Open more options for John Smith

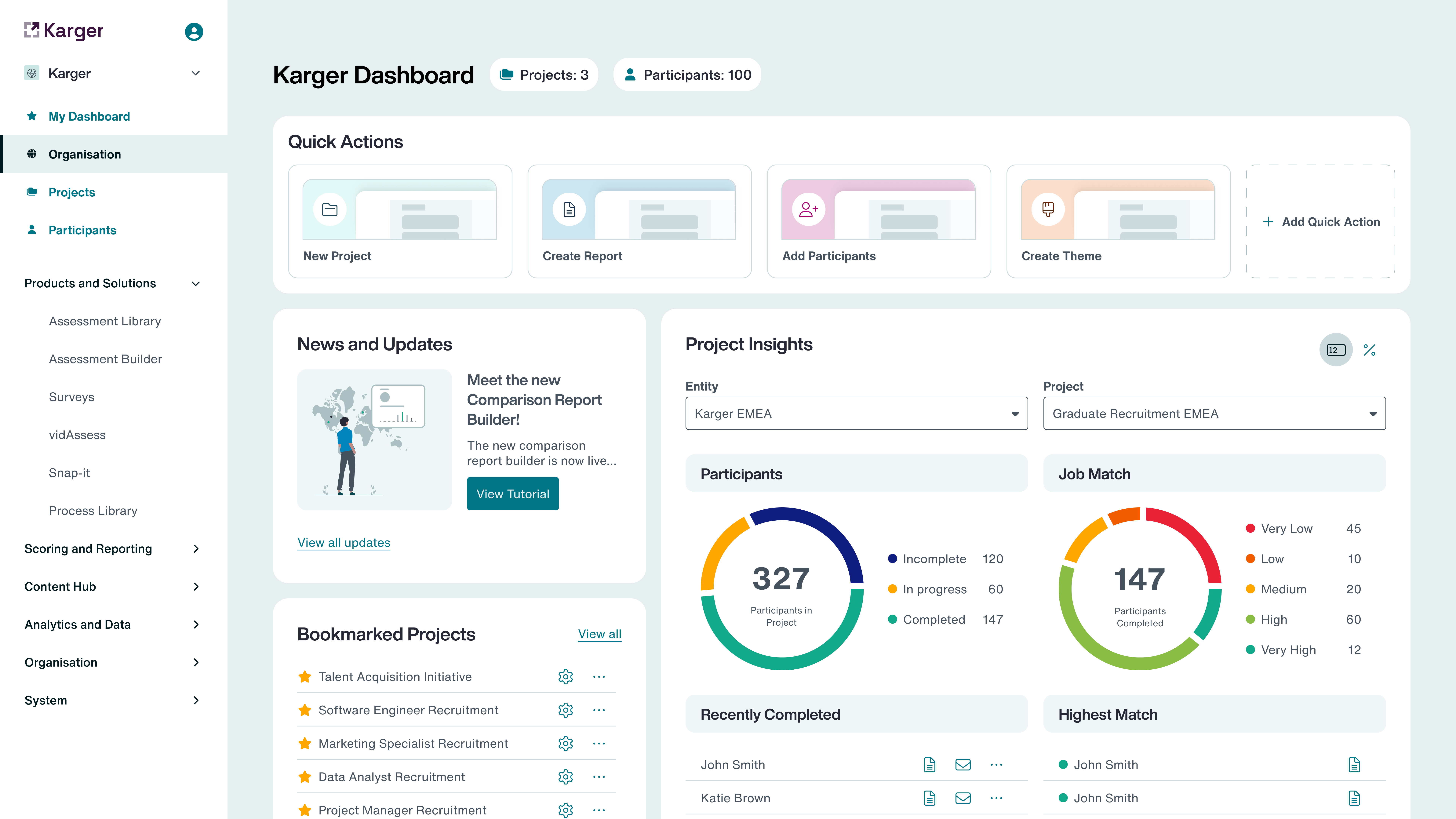click(x=996, y=765)
